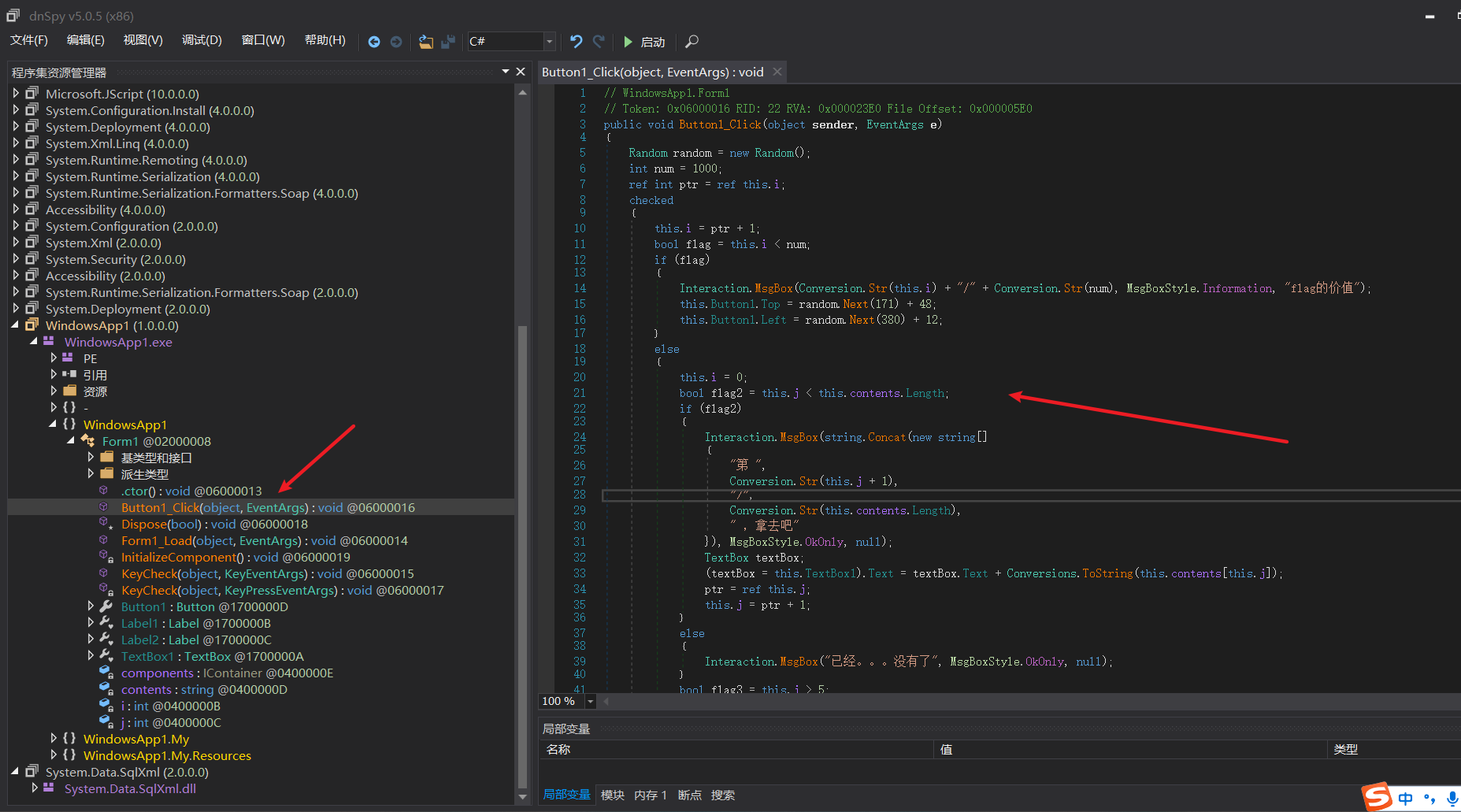Switch to the 断点 breakpoints tab

tap(689, 795)
